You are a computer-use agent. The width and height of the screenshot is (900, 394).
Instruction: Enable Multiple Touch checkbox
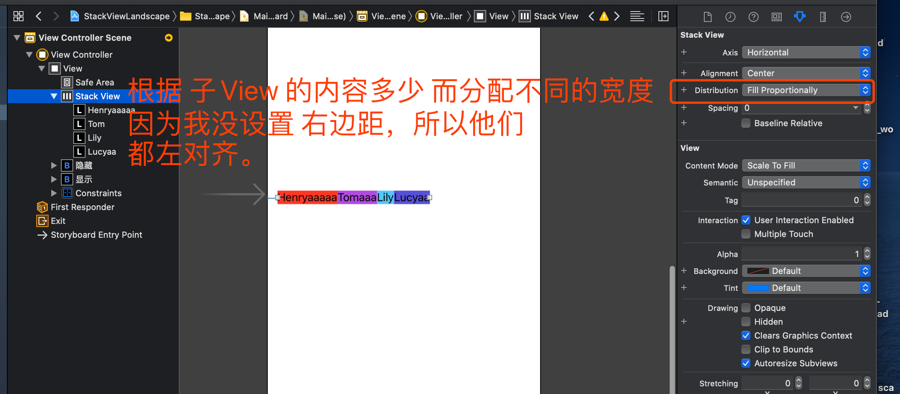pos(746,234)
